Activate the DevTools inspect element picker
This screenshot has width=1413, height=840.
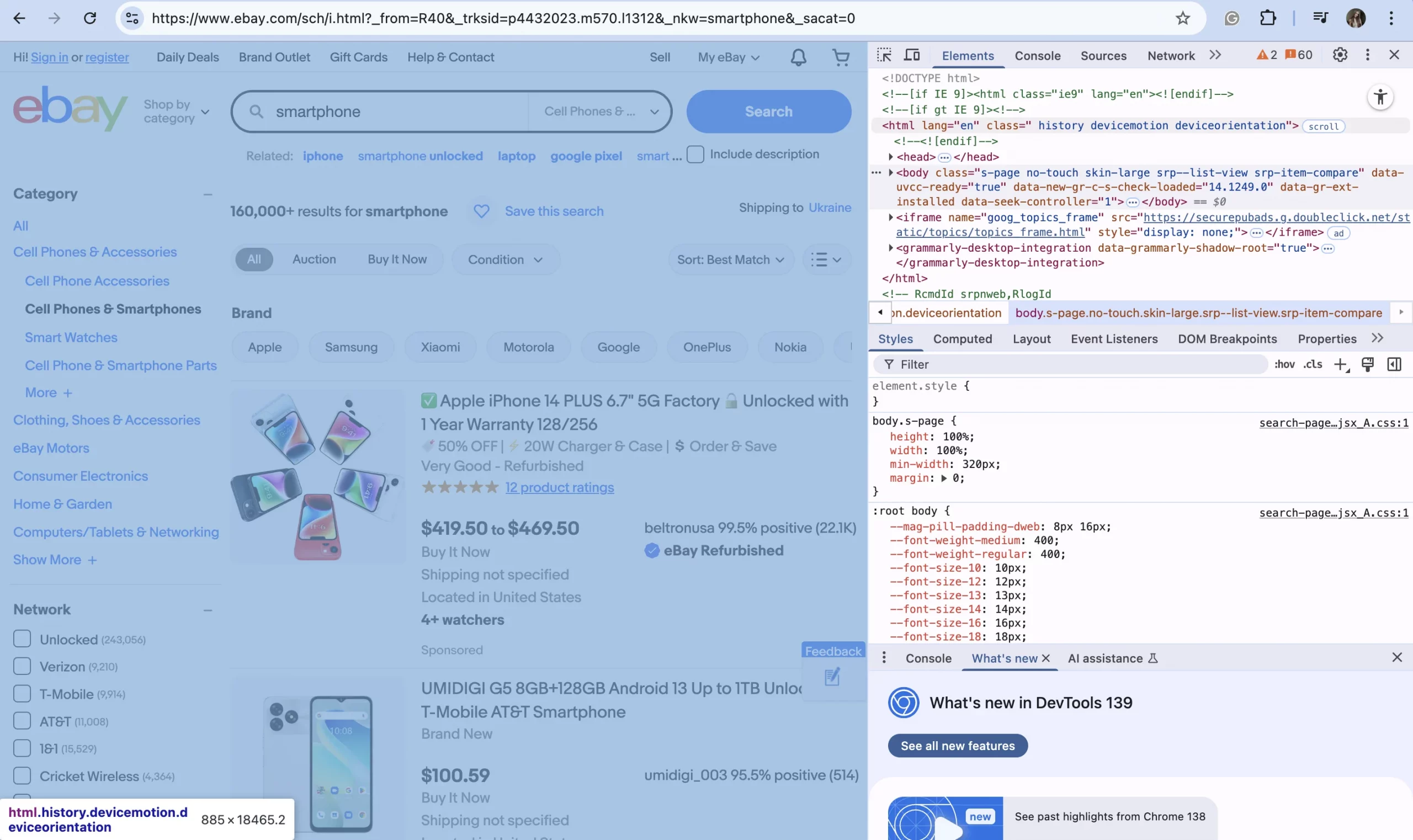[884, 55]
